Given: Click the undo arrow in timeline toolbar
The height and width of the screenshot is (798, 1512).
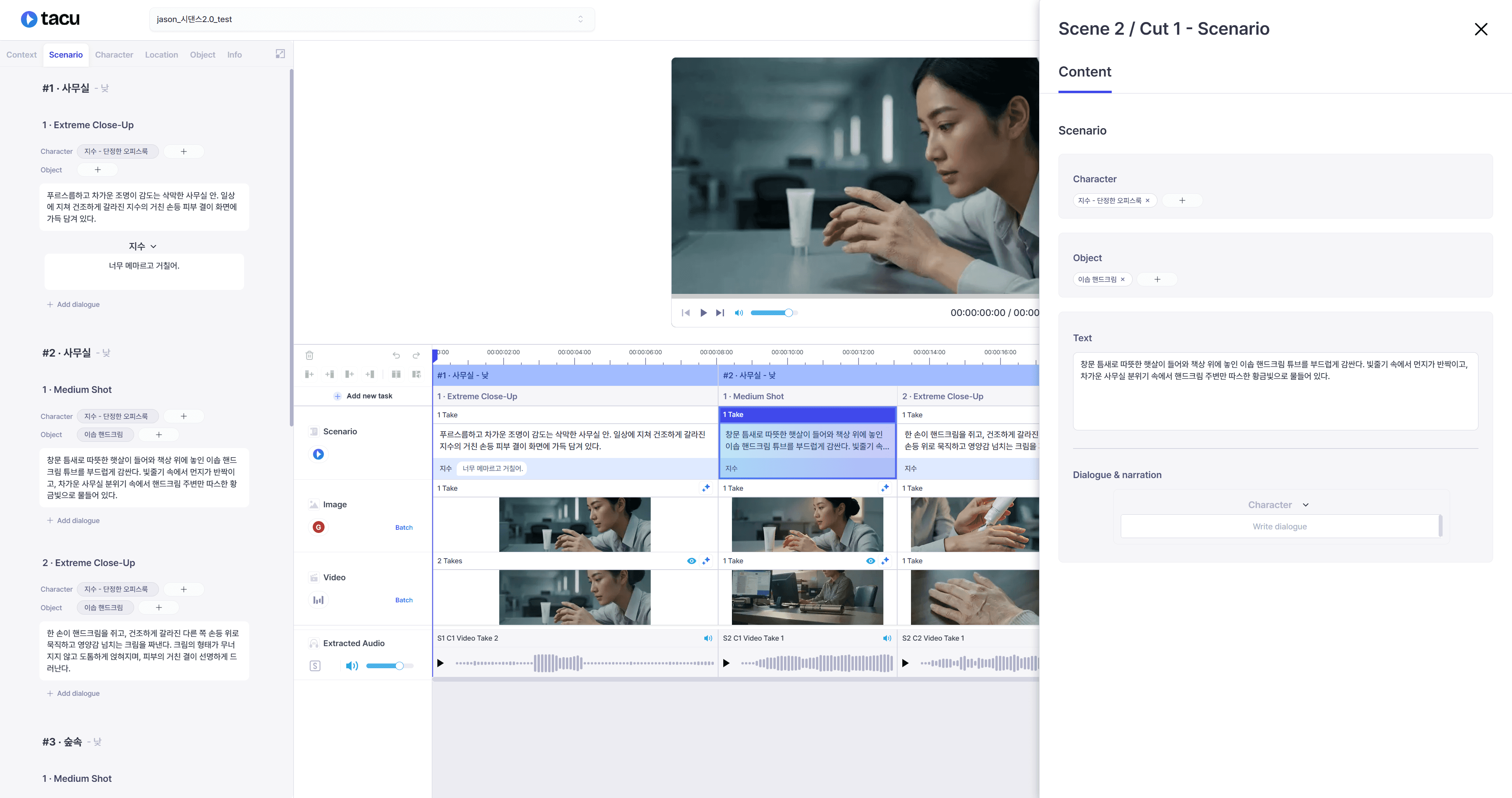Looking at the screenshot, I should [396, 355].
